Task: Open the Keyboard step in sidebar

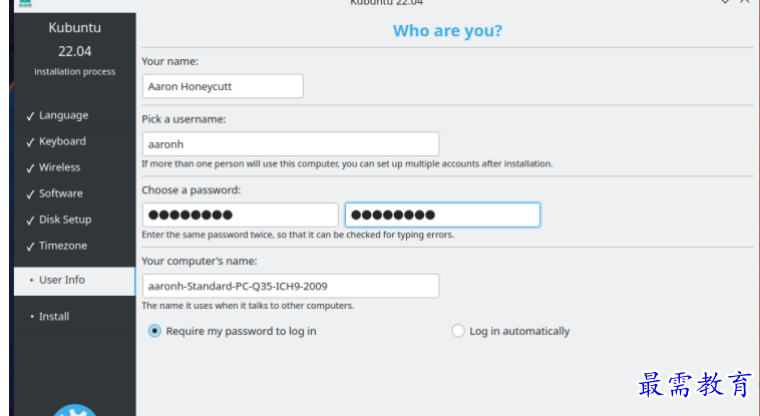Action: pos(62,142)
